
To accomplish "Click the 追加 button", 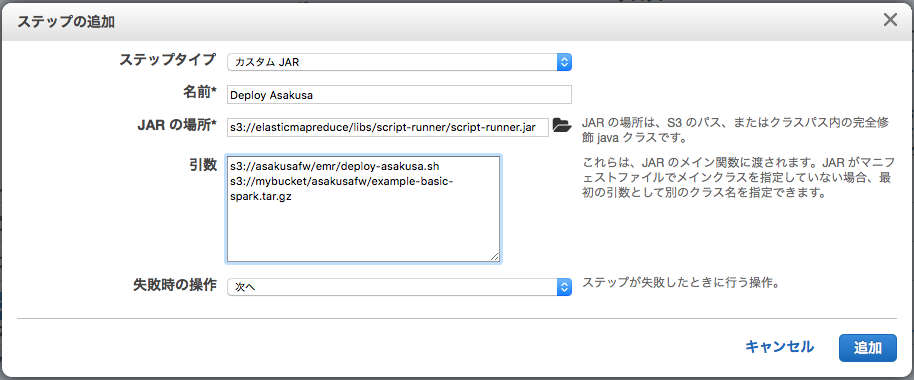I will 867,348.
